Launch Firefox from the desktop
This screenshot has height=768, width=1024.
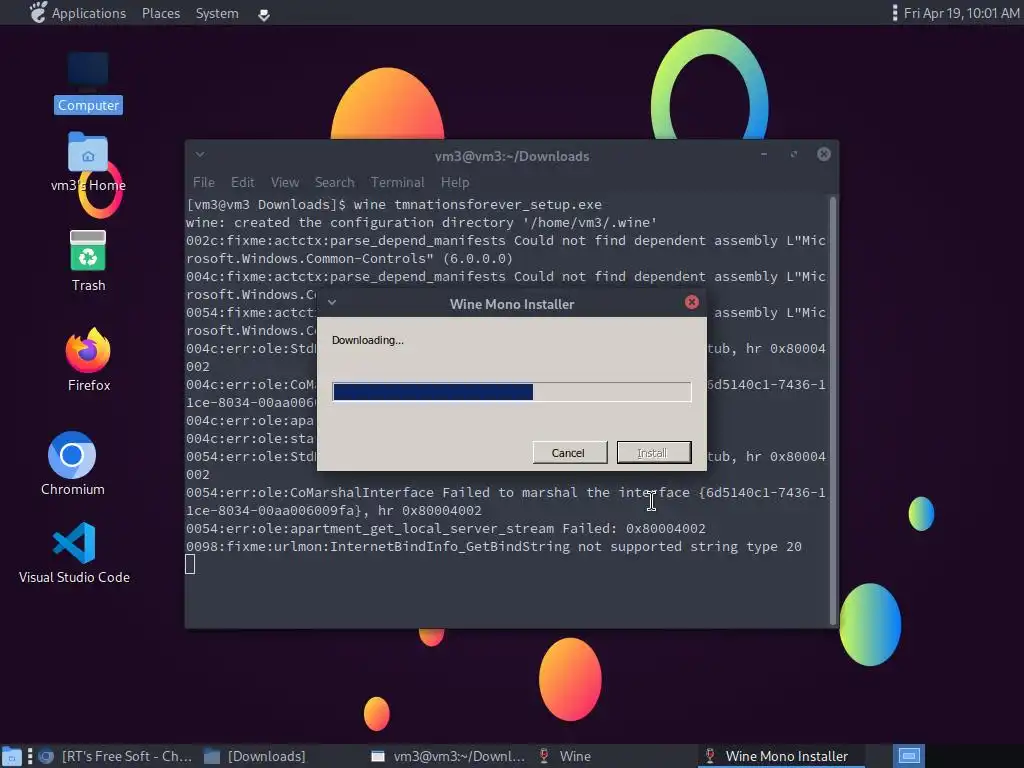click(x=88, y=359)
